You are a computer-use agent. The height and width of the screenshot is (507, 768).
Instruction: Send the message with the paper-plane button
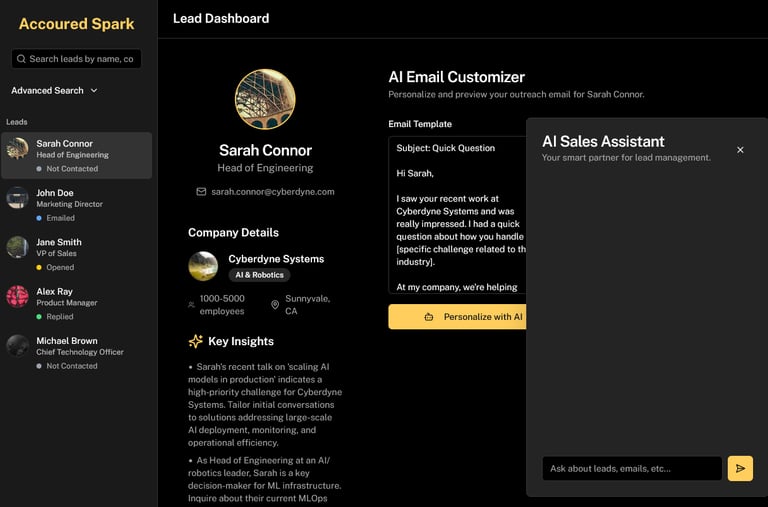740,468
